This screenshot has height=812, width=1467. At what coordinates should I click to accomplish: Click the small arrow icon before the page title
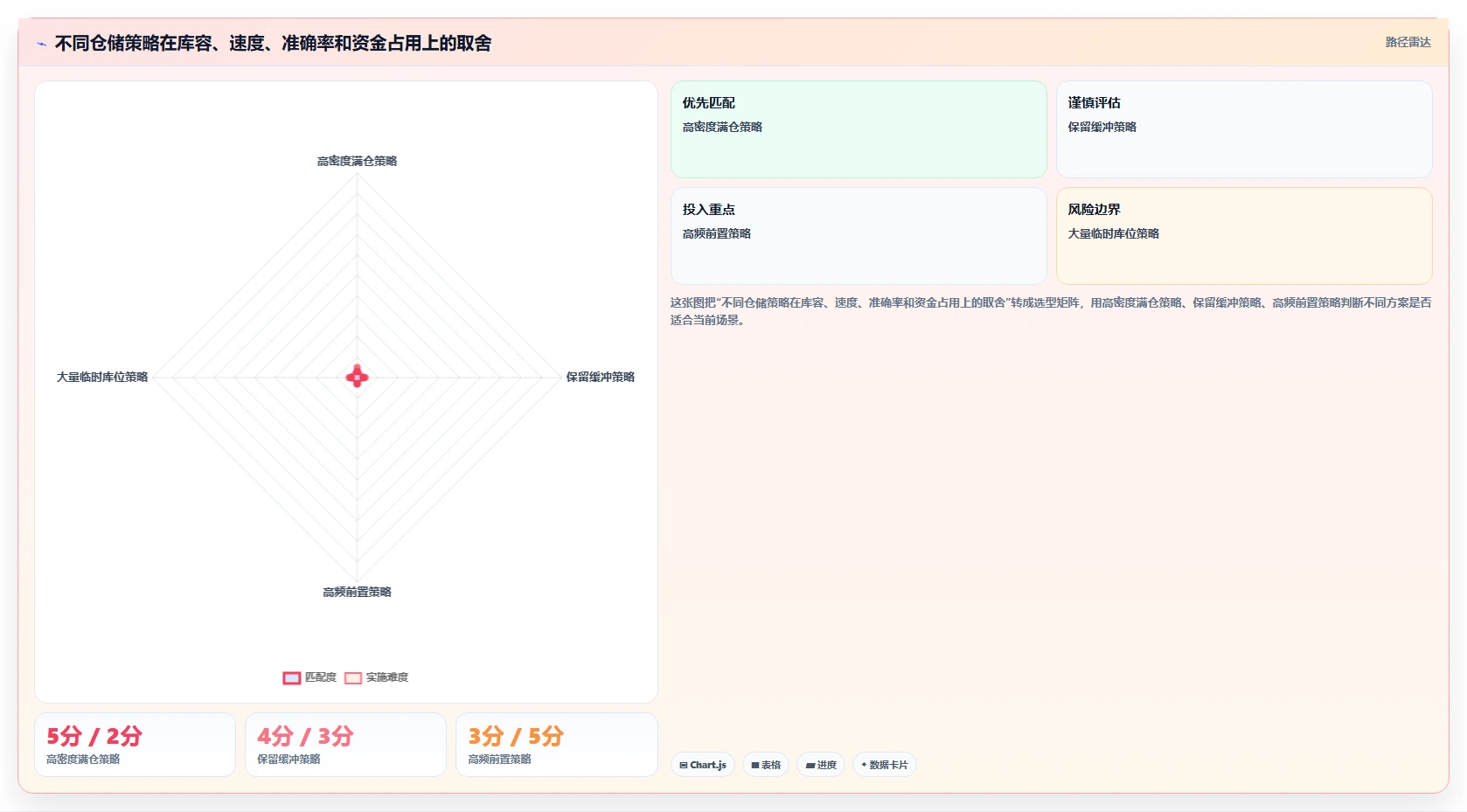41,44
